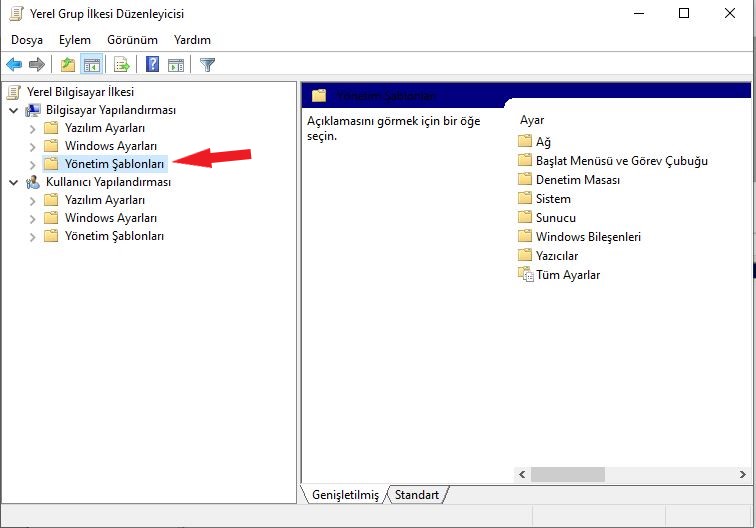Open help via the question mark icon
This screenshot has height=528, width=756.
[152, 64]
